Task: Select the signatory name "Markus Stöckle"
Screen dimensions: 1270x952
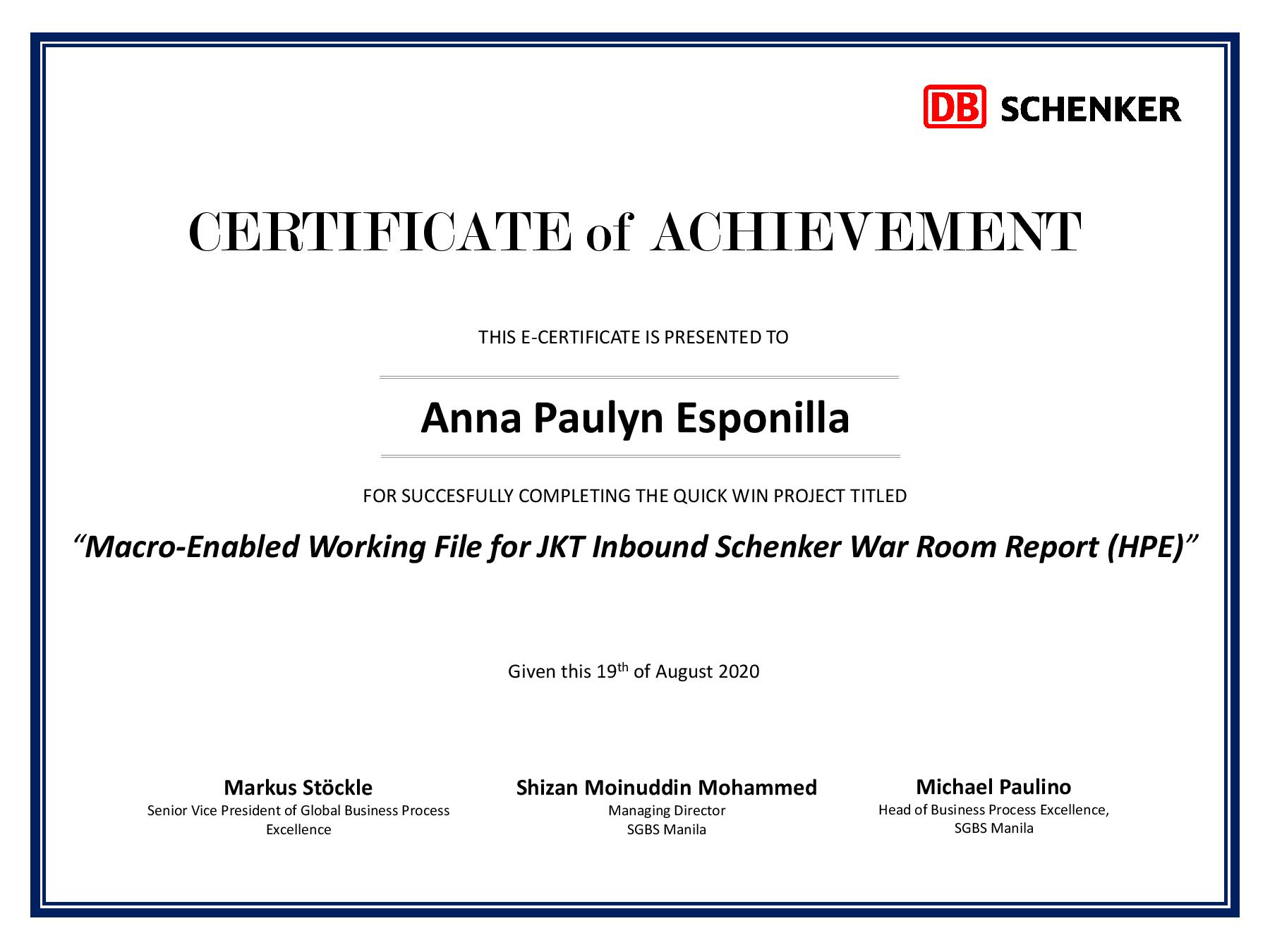Action: (298, 787)
